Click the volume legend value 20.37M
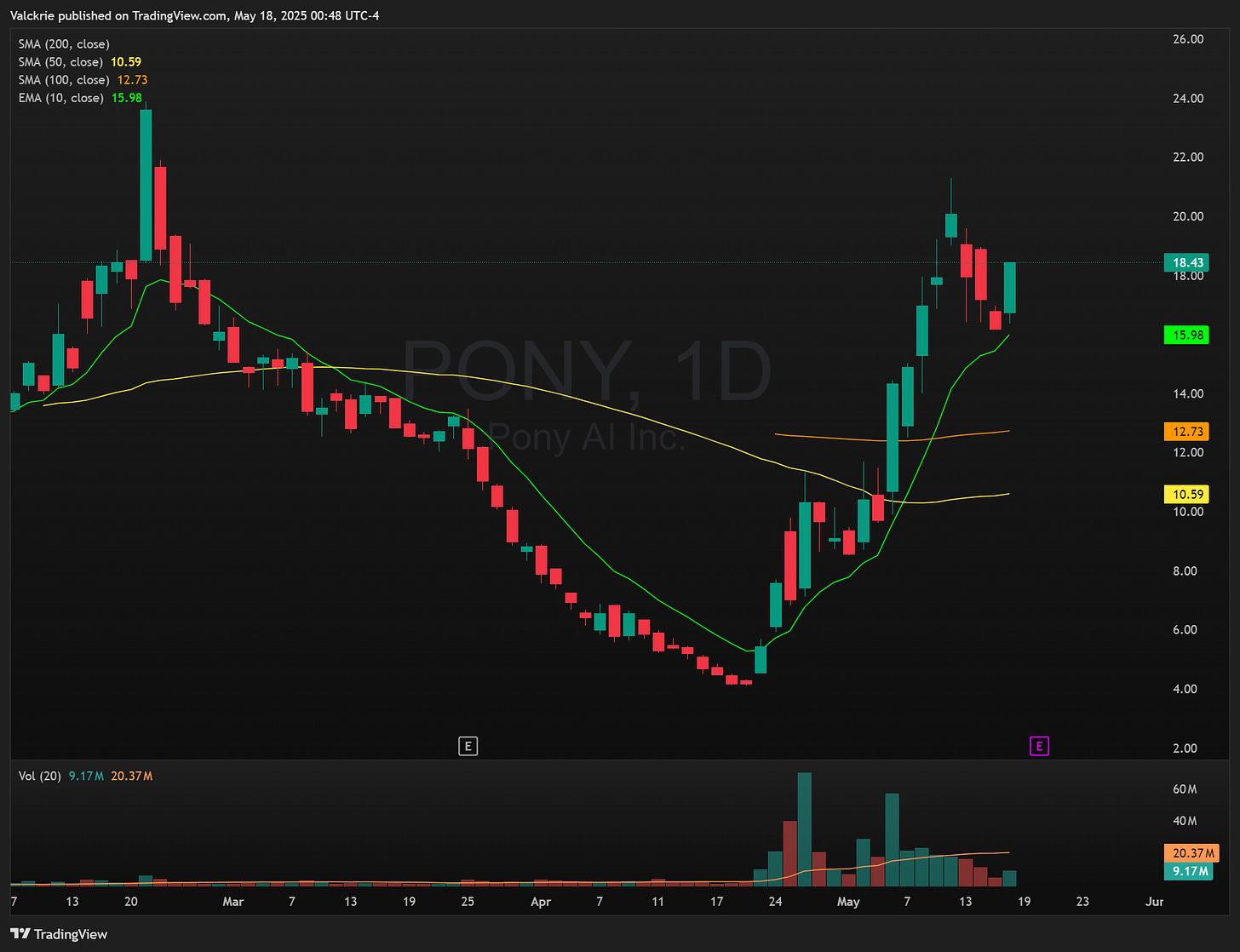The height and width of the screenshot is (952, 1240). (x=132, y=776)
